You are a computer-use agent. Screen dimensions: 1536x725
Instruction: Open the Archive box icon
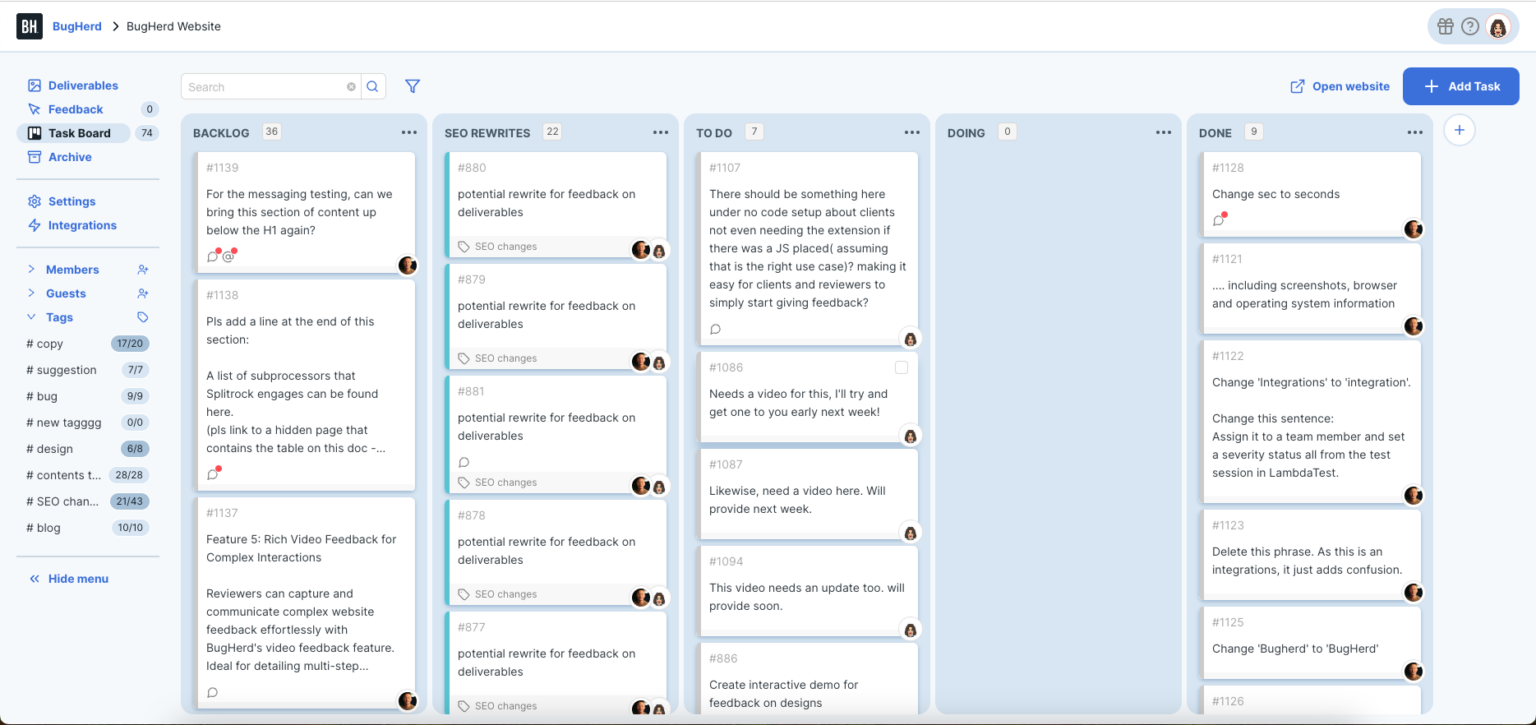[34, 157]
